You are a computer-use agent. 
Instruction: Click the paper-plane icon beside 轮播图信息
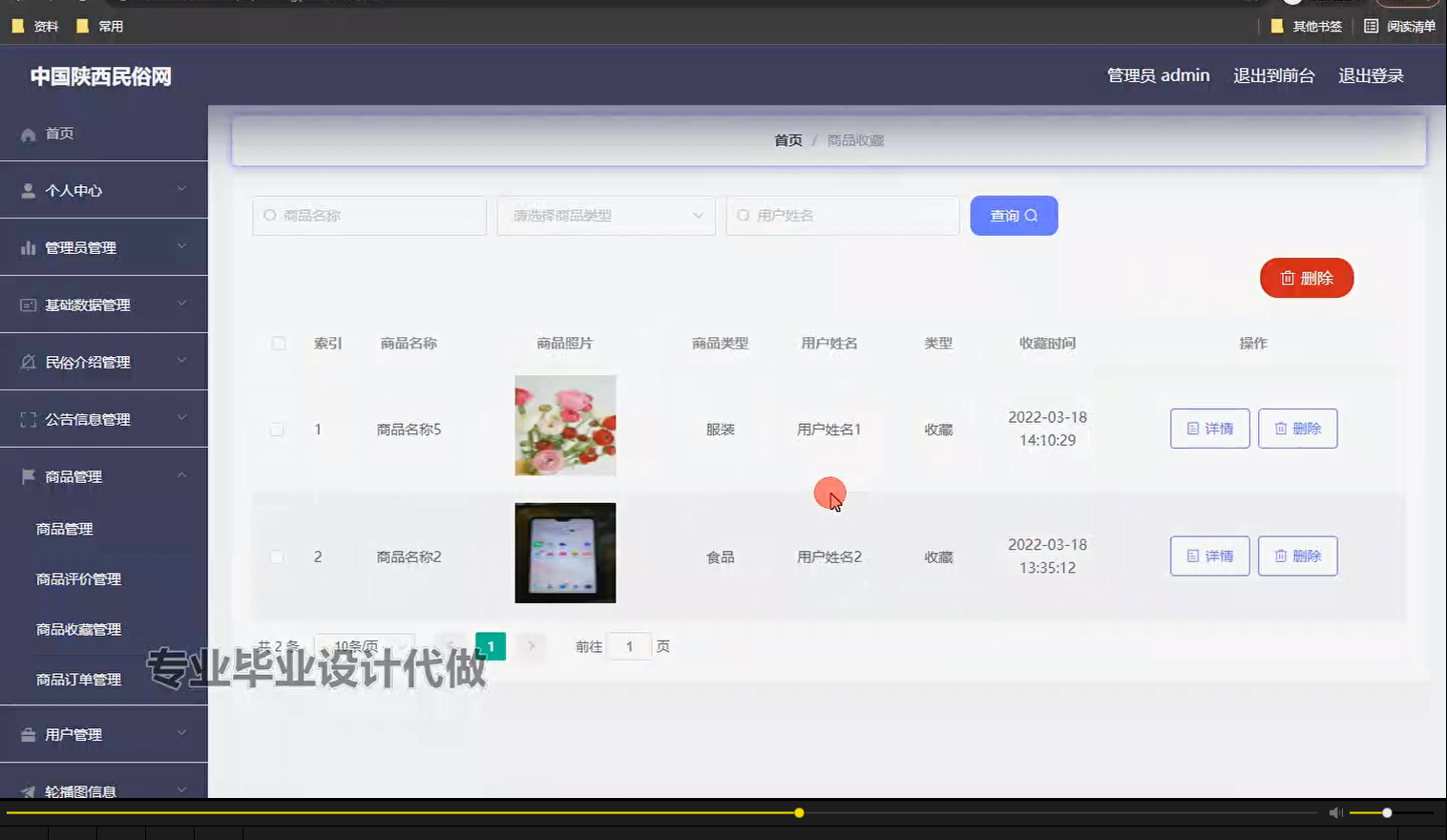pos(27,790)
